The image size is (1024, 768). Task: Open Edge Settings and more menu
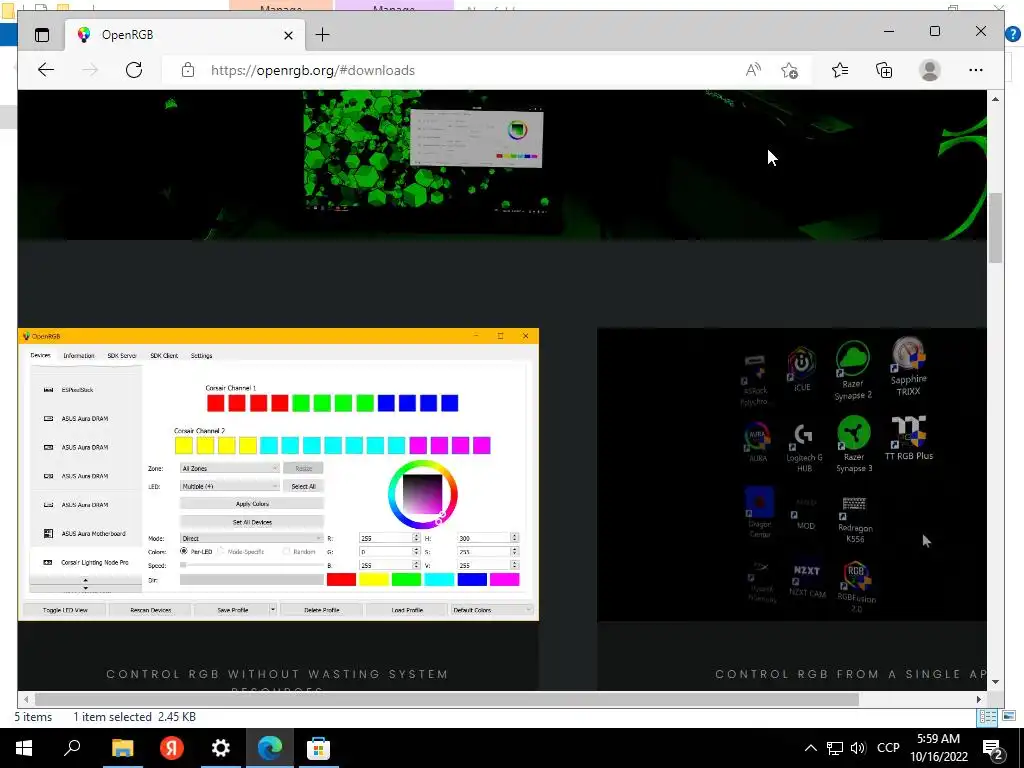976,70
